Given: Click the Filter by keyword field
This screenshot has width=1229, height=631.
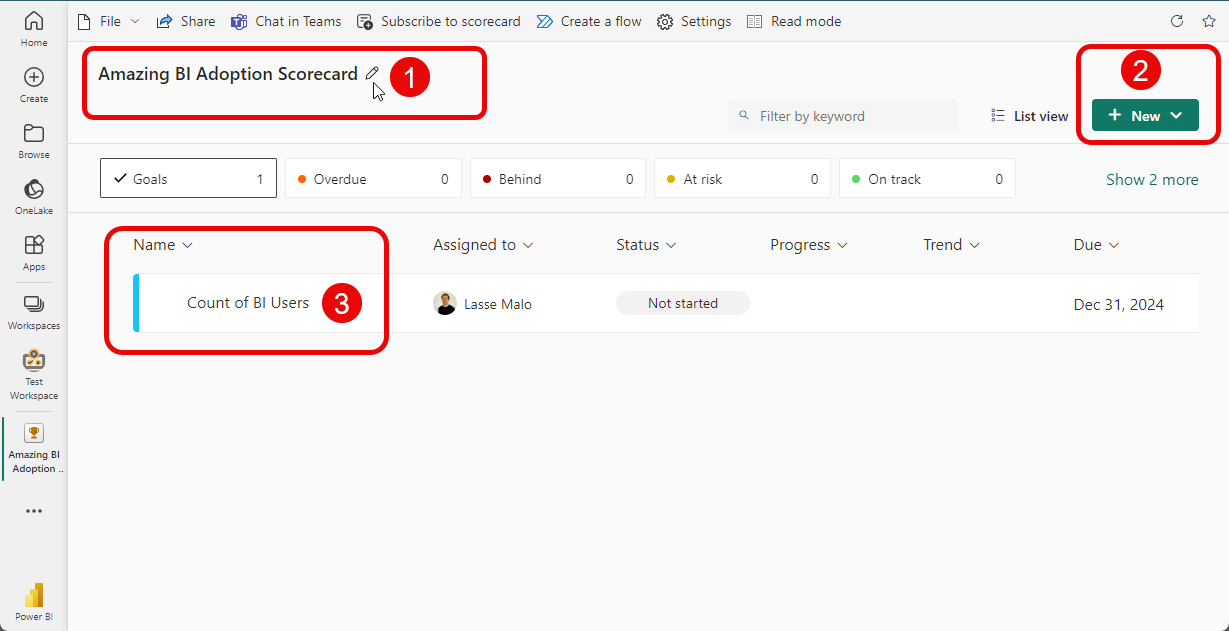Looking at the screenshot, I should pos(842,116).
